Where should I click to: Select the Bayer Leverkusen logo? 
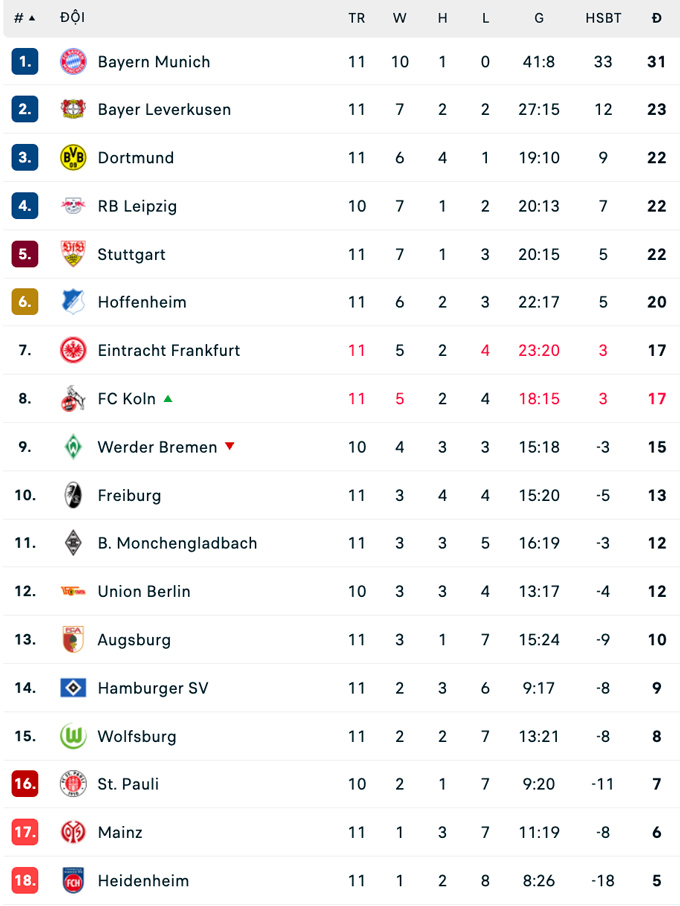[x=73, y=110]
